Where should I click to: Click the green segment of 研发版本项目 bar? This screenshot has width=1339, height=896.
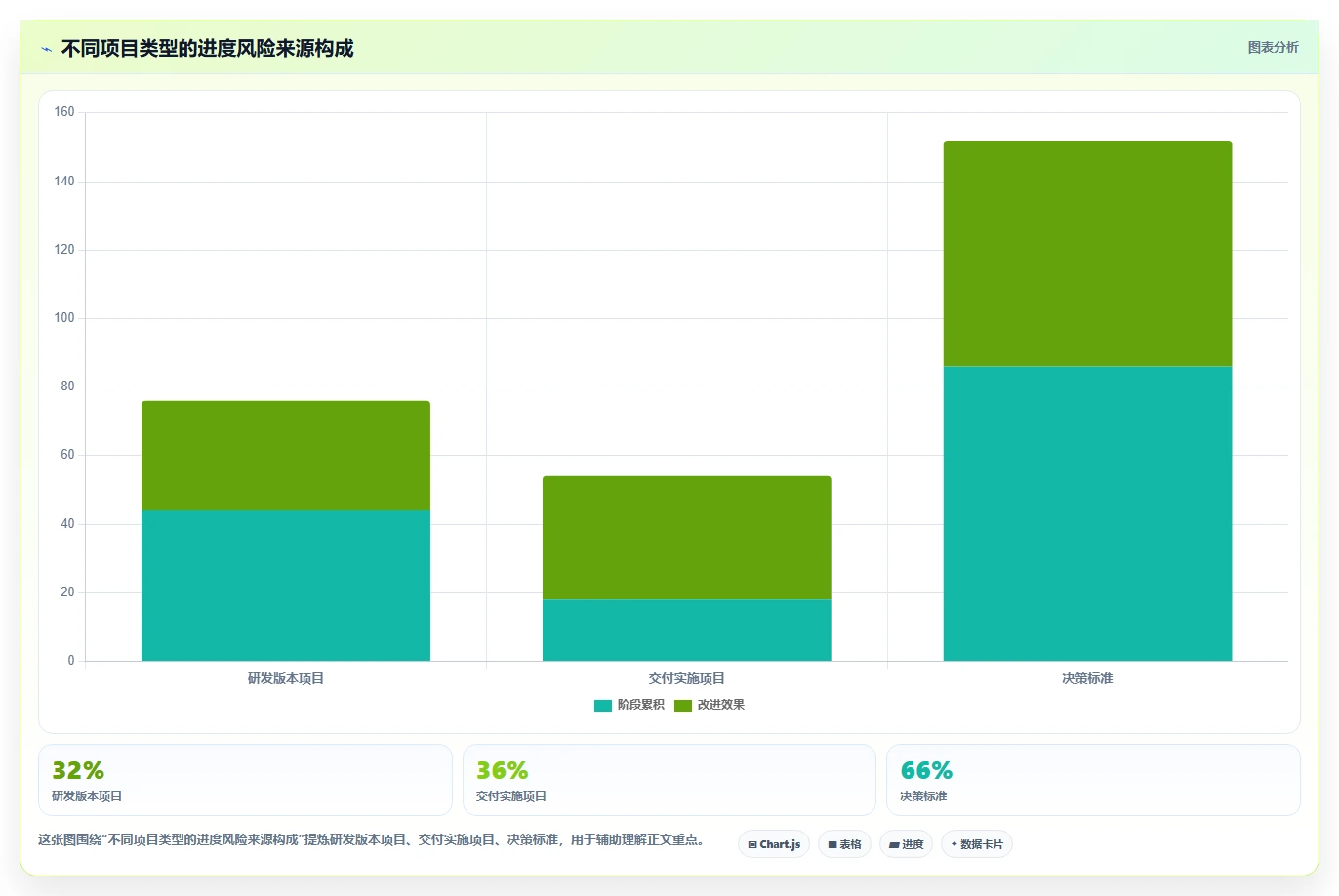coord(286,456)
